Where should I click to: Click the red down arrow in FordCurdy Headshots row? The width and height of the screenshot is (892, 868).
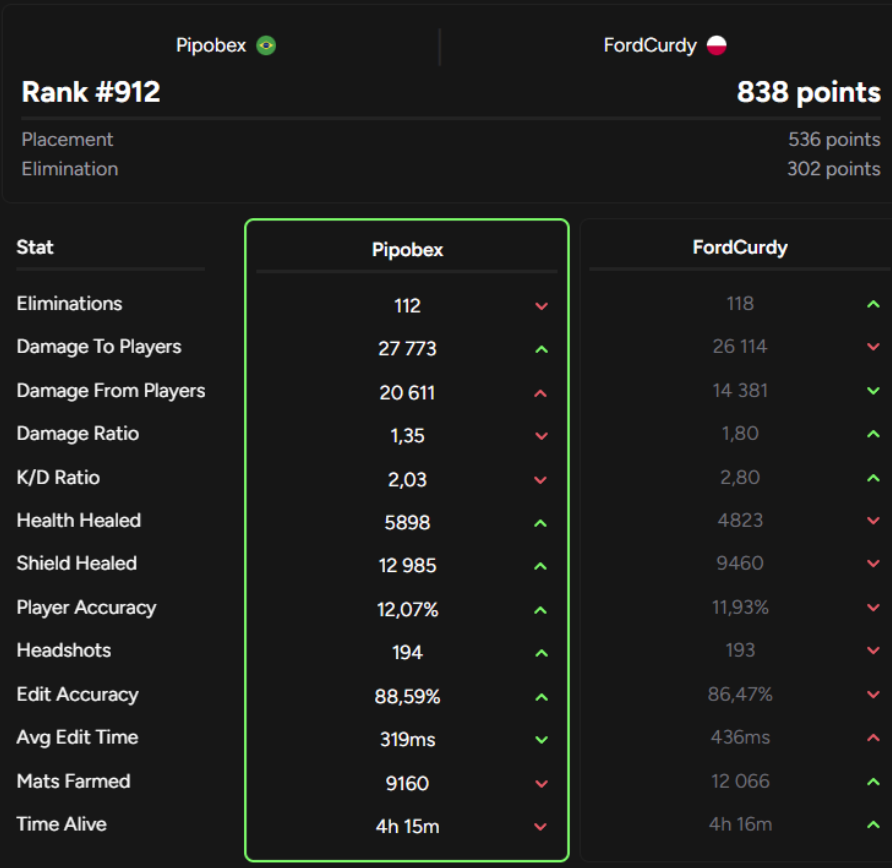pyautogui.click(x=873, y=651)
